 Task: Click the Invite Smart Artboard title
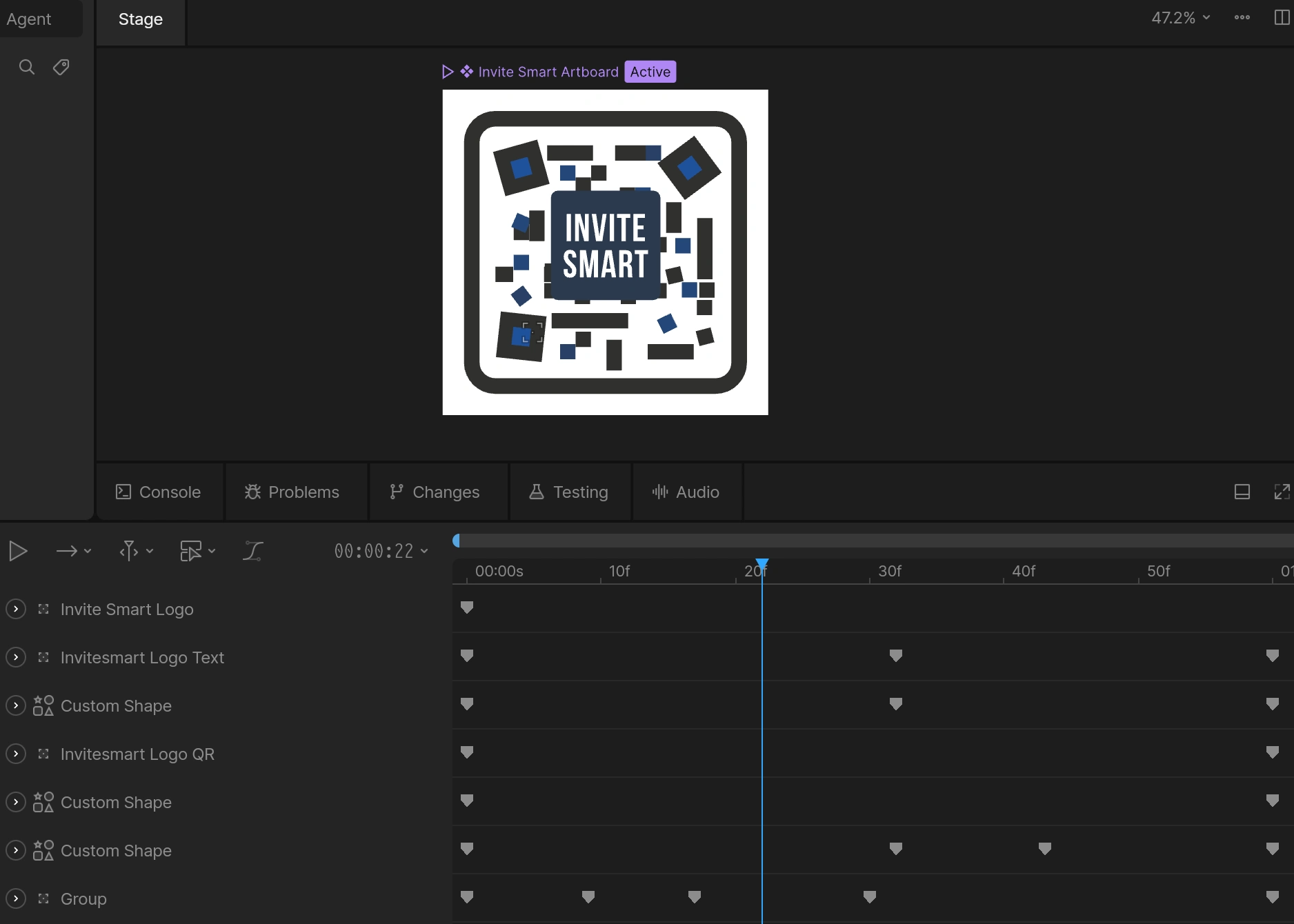tap(548, 72)
